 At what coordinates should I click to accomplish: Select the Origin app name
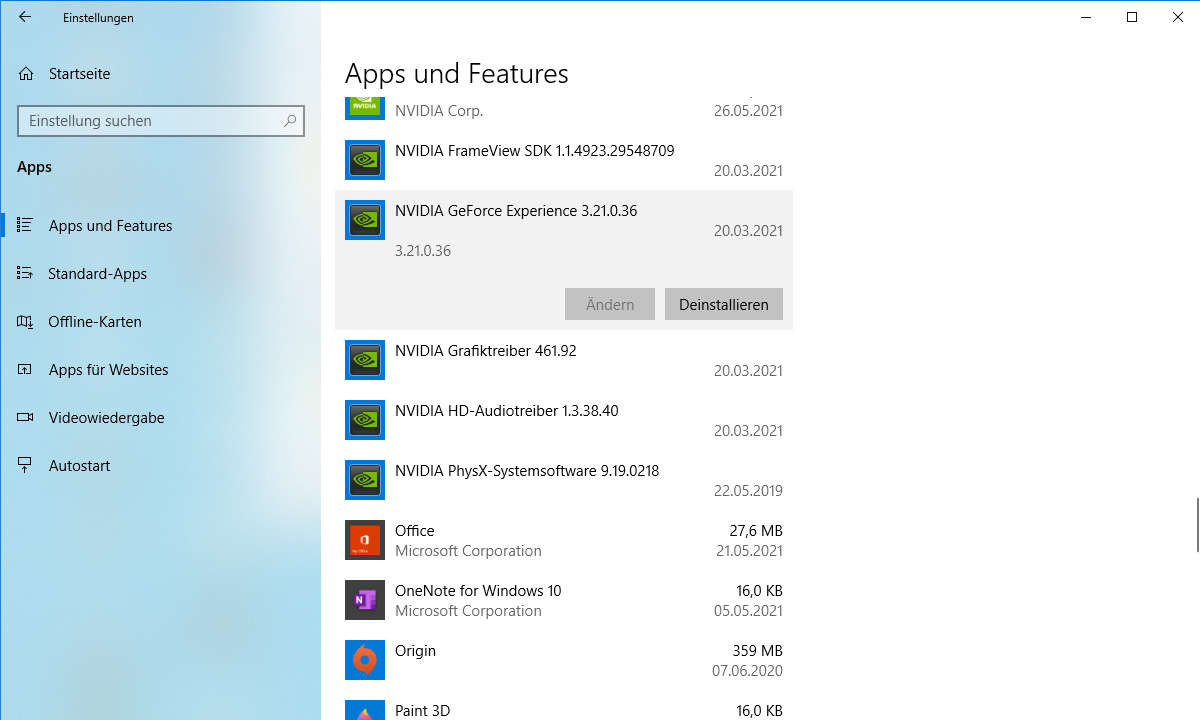coord(415,651)
